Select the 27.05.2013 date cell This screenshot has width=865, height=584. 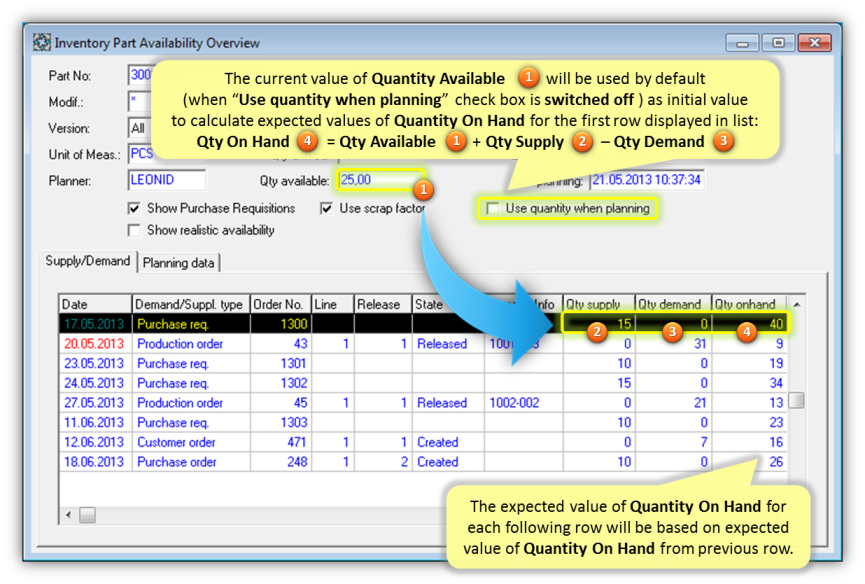(x=94, y=403)
